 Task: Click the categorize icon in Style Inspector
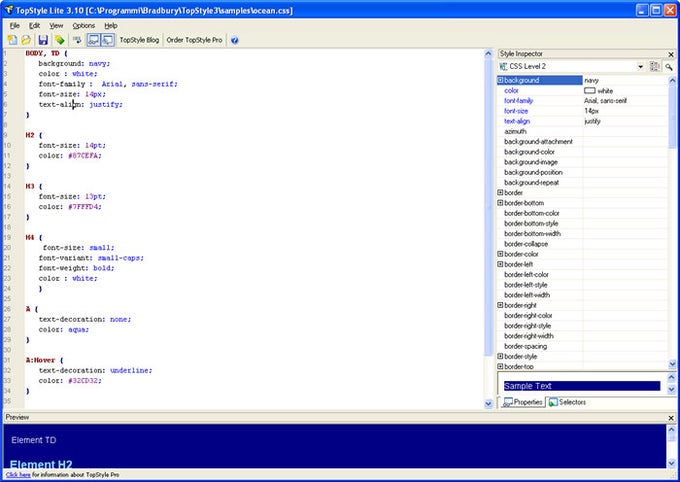click(654, 66)
